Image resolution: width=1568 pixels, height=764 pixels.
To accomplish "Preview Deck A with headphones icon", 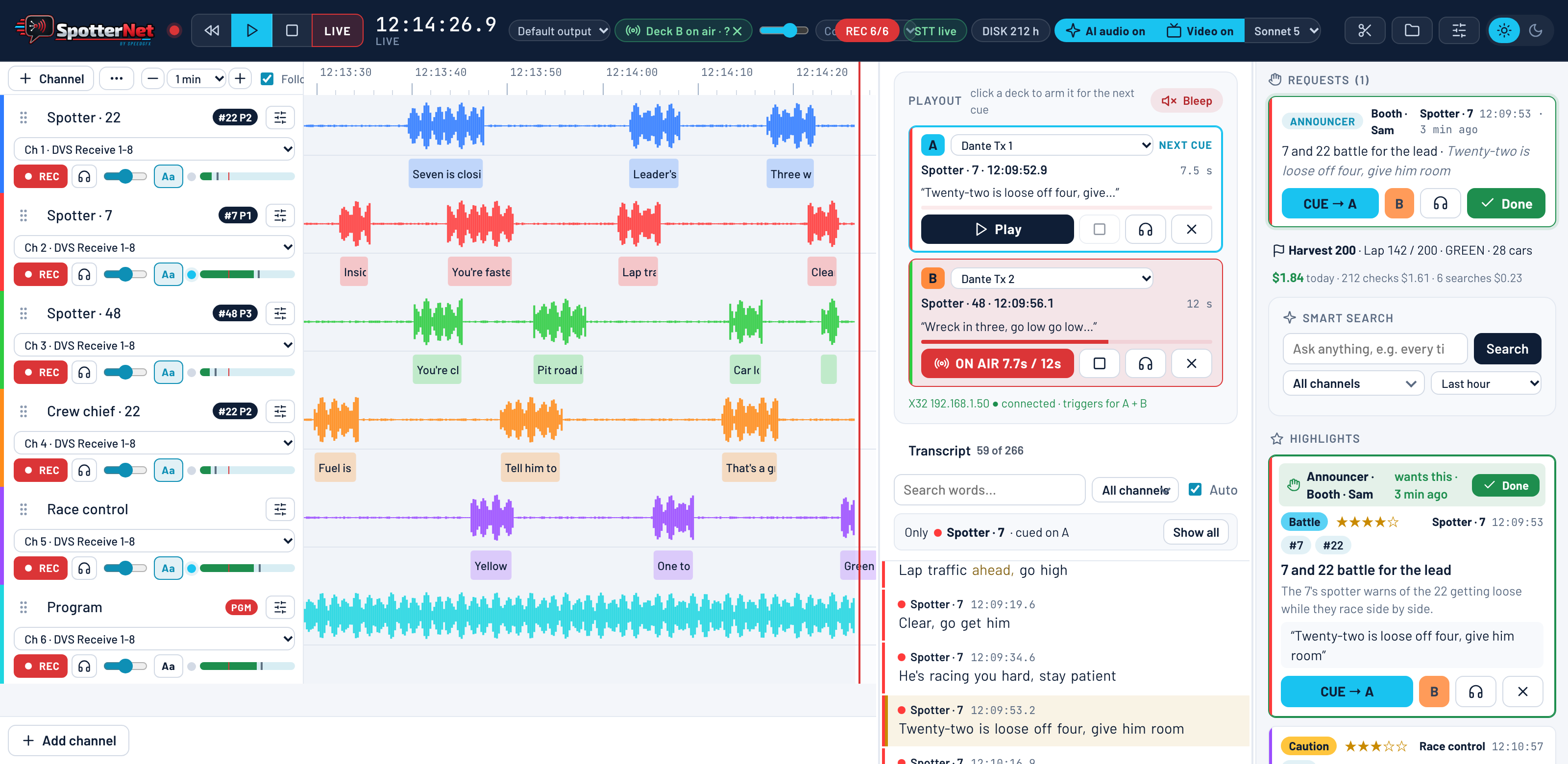I will click(1145, 229).
